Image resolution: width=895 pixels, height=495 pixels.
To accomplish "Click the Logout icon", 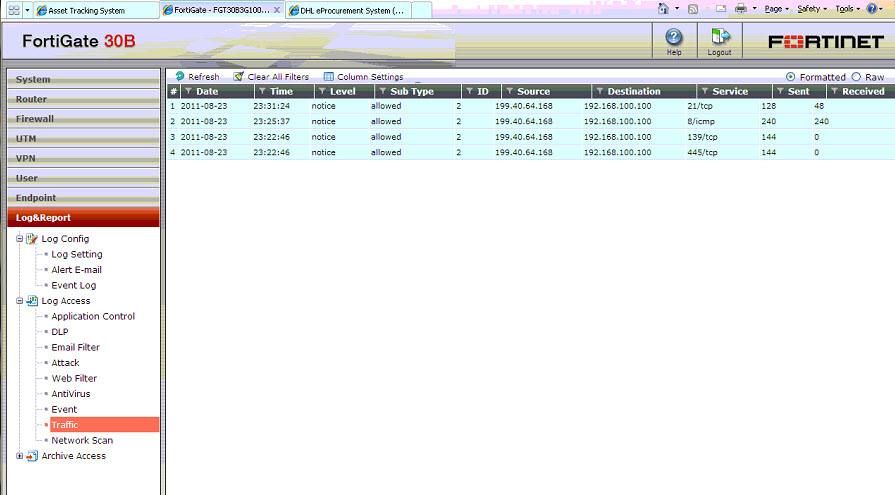I will point(720,37).
